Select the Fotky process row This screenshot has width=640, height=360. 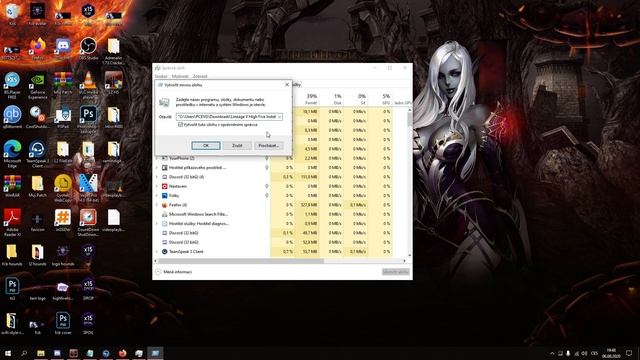273,196
